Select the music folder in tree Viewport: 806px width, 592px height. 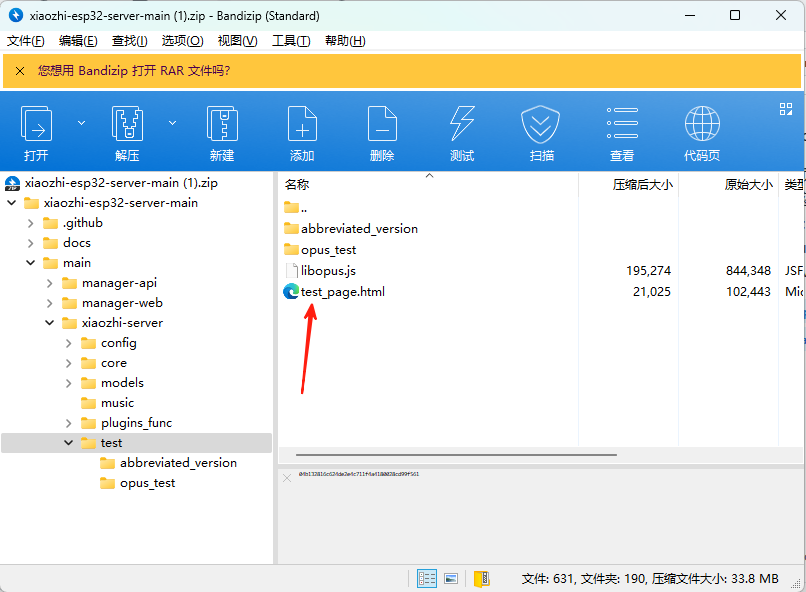[117, 403]
